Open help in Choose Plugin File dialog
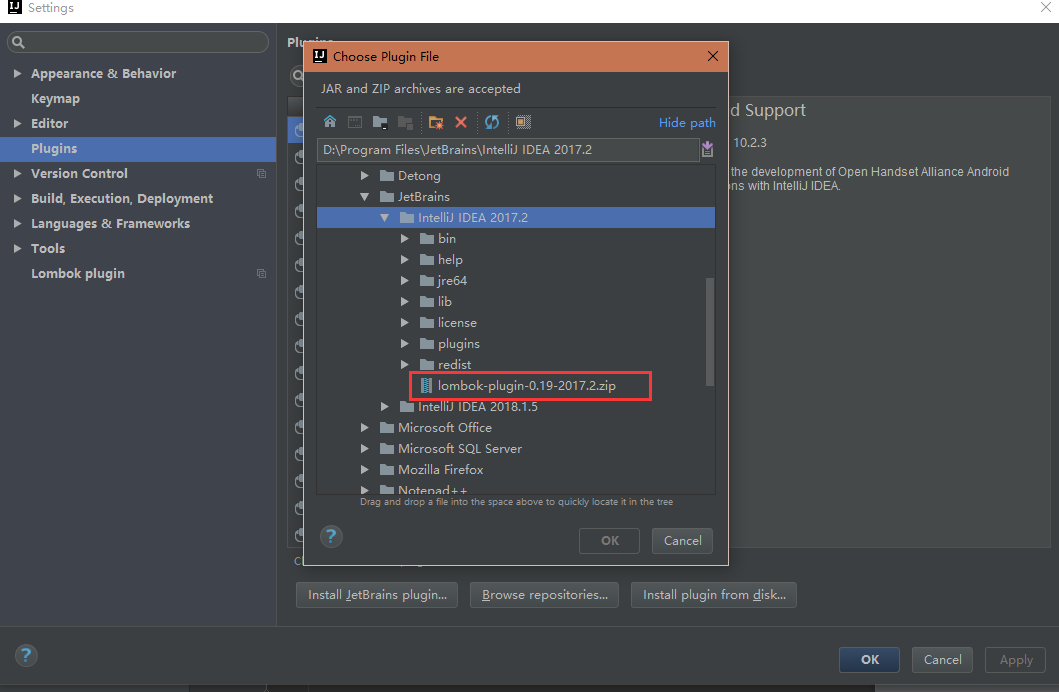 click(x=331, y=537)
